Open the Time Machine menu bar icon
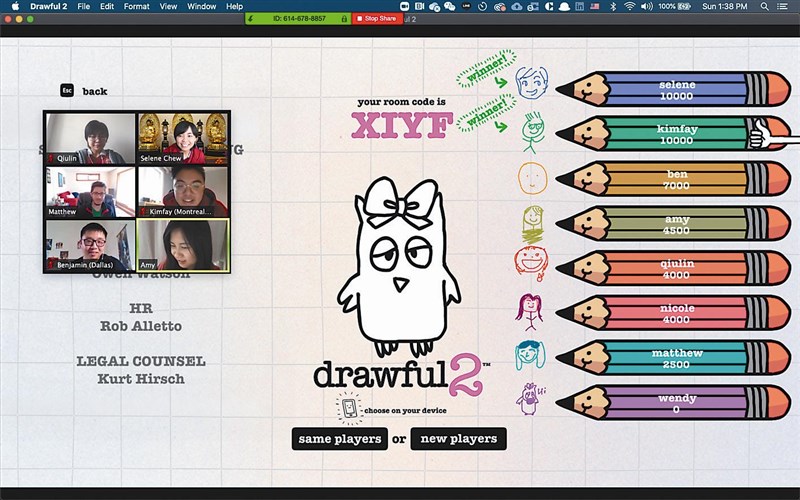800x500 pixels. [483, 6]
